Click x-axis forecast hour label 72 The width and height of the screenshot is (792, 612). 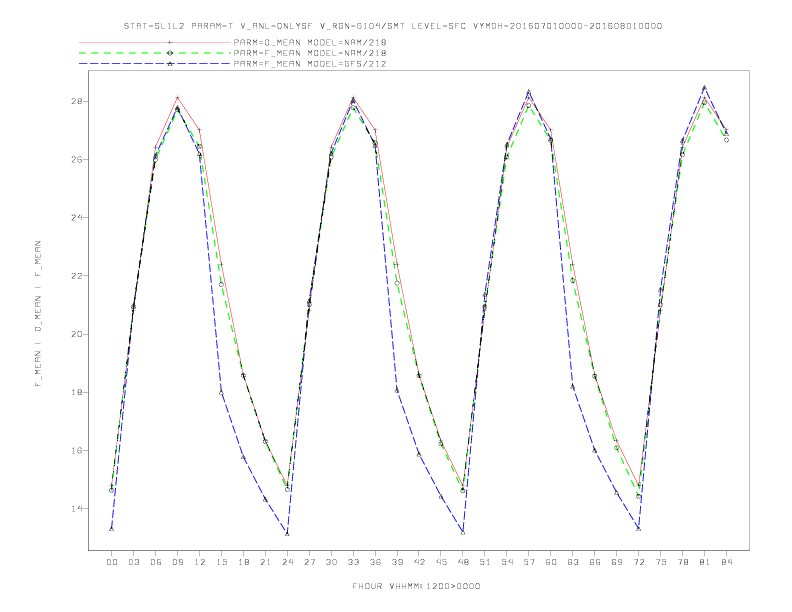click(639, 562)
